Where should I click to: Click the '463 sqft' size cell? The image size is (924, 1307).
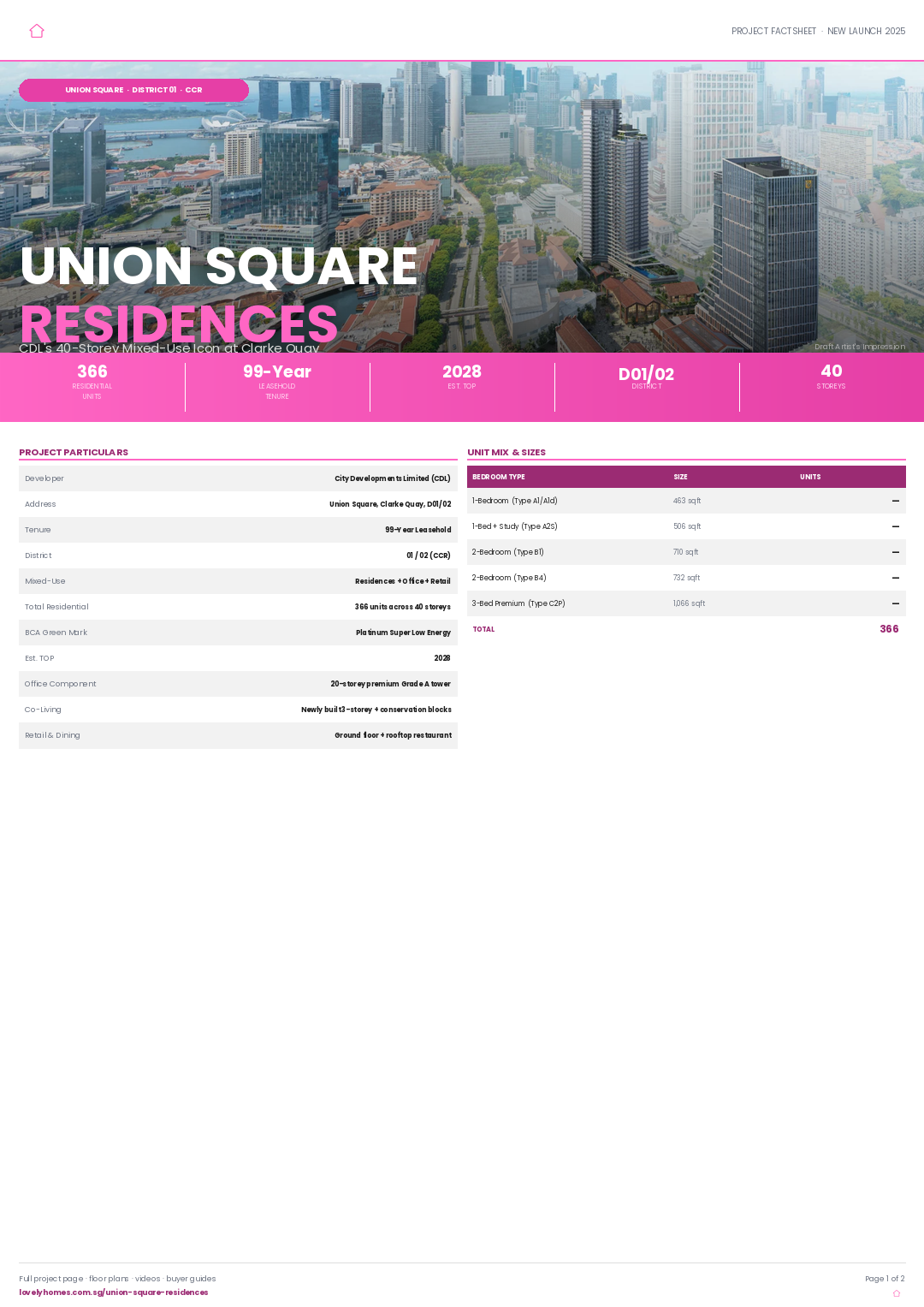pyautogui.click(x=687, y=501)
